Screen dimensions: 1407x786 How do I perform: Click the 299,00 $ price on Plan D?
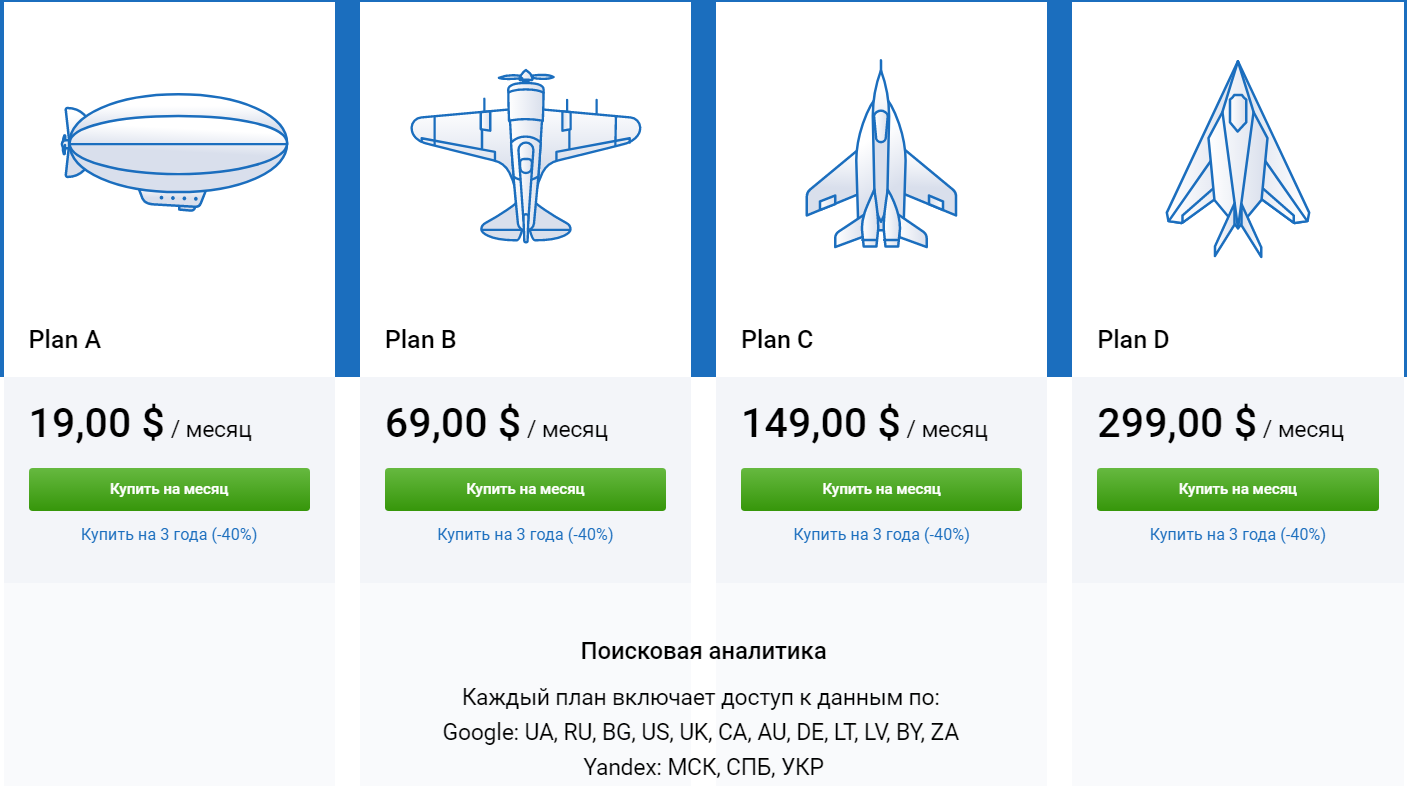click(x=1180, y=422)
